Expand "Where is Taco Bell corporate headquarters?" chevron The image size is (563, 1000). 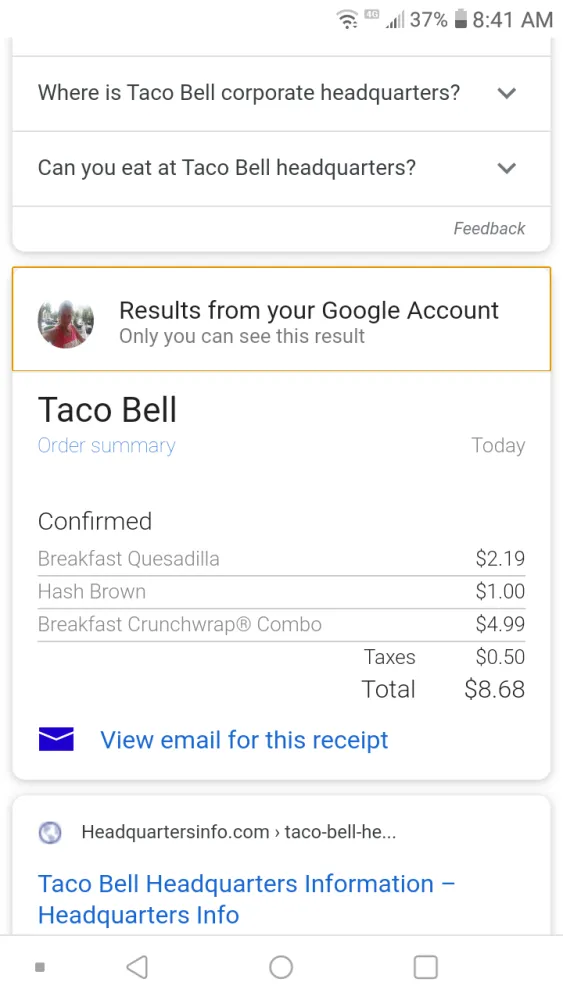[x=507, y=93]
